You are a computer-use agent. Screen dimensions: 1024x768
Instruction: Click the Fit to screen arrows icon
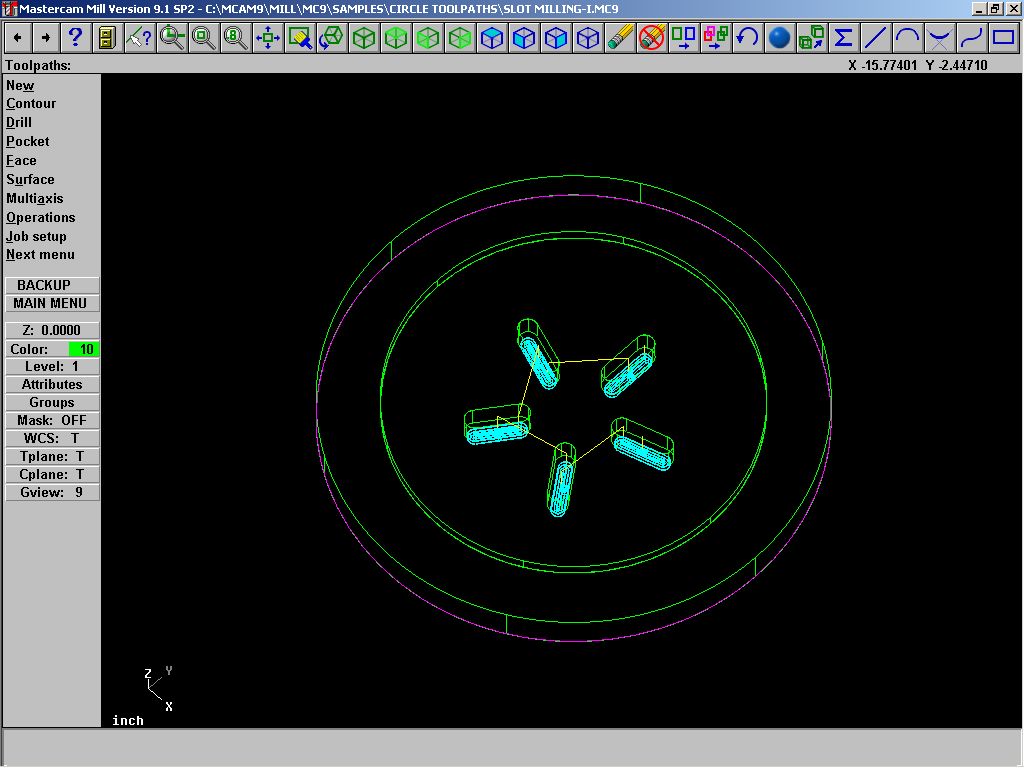tap(268, 38)
